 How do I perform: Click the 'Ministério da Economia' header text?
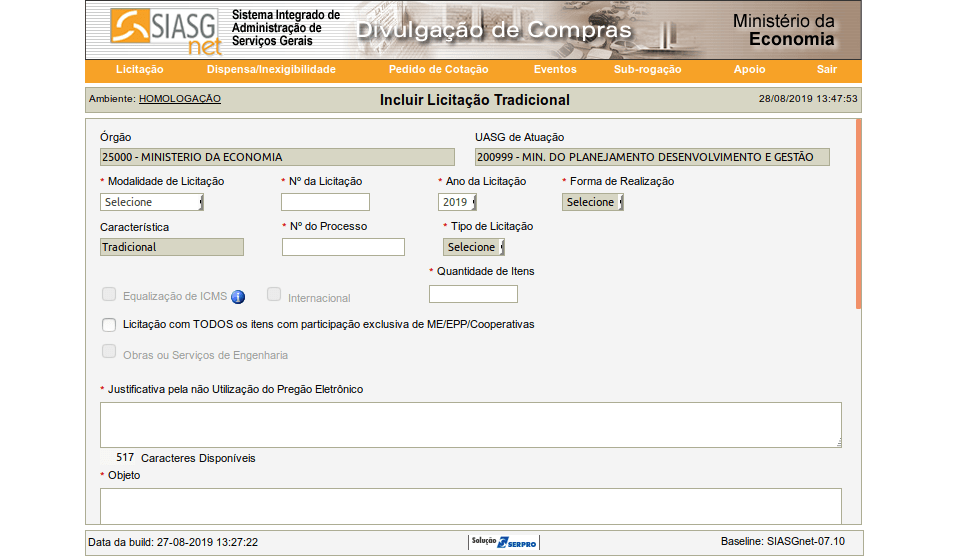(x=783, y=30)
